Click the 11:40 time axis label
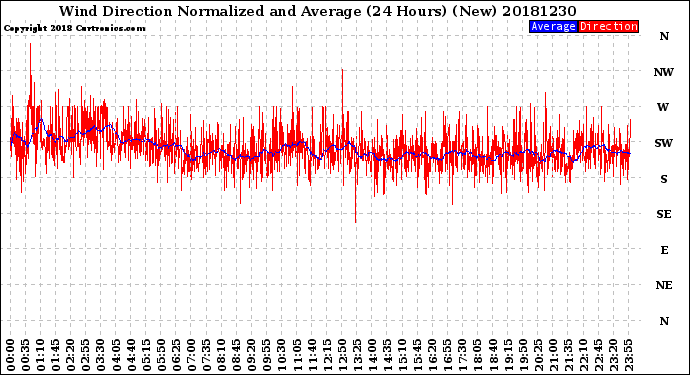The image size is (690, 375). (312, 355)
